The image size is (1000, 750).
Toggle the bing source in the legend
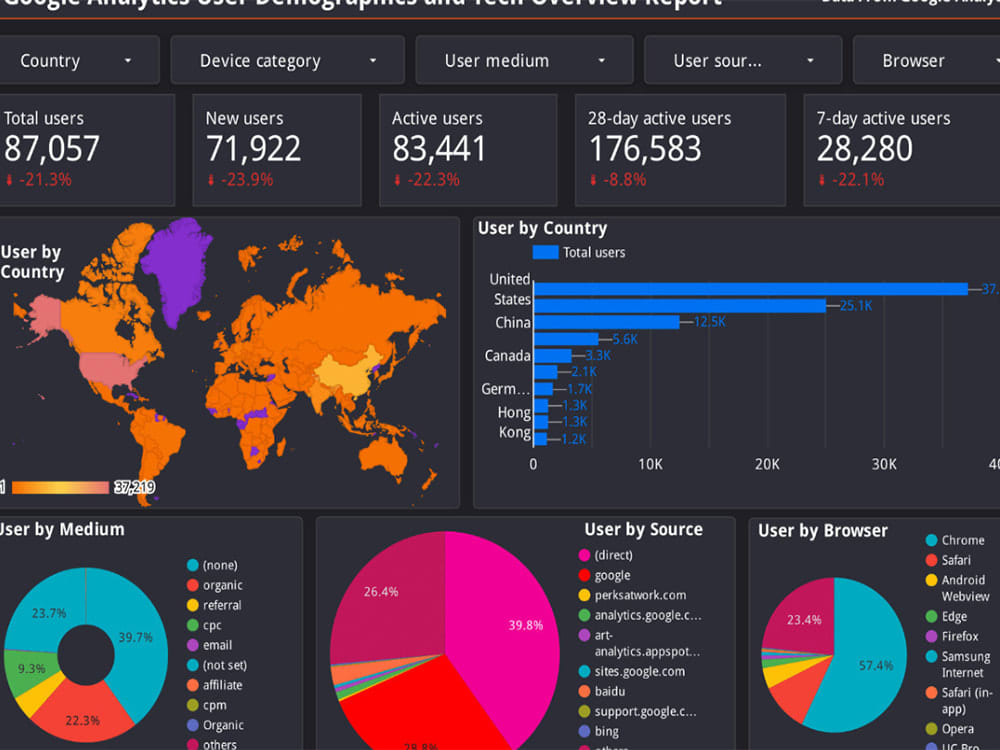tap(584, 732)
